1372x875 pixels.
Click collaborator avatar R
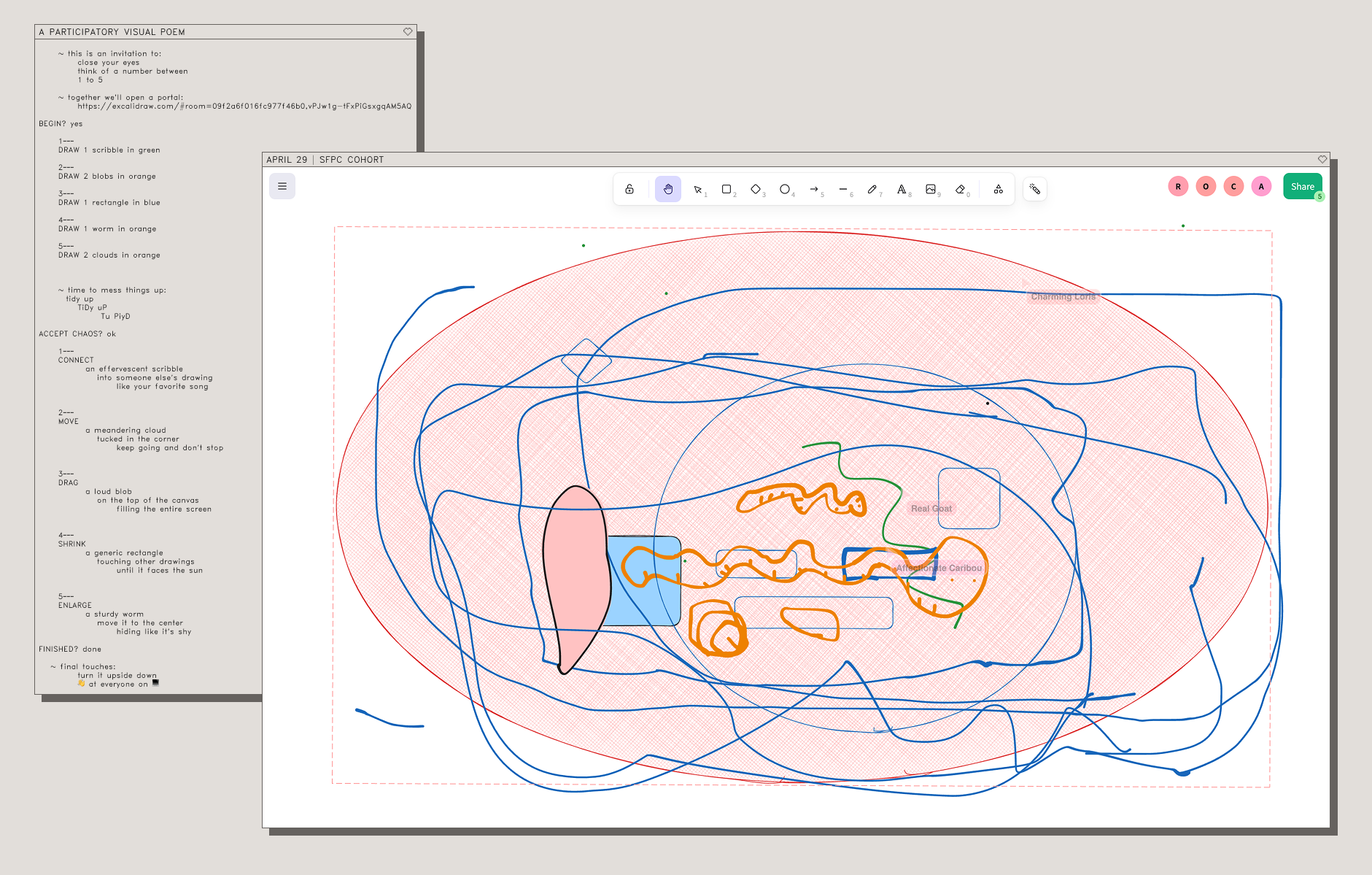1178,186
